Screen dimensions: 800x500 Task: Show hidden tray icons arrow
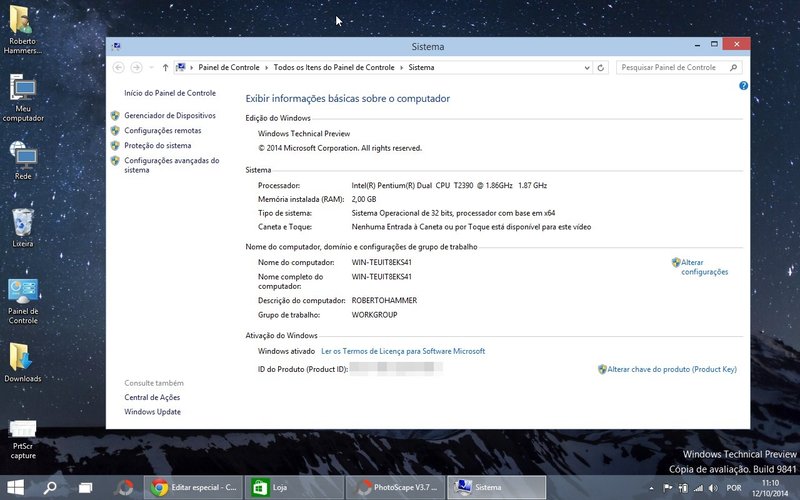pyautogui.click(x=651, y=488)
